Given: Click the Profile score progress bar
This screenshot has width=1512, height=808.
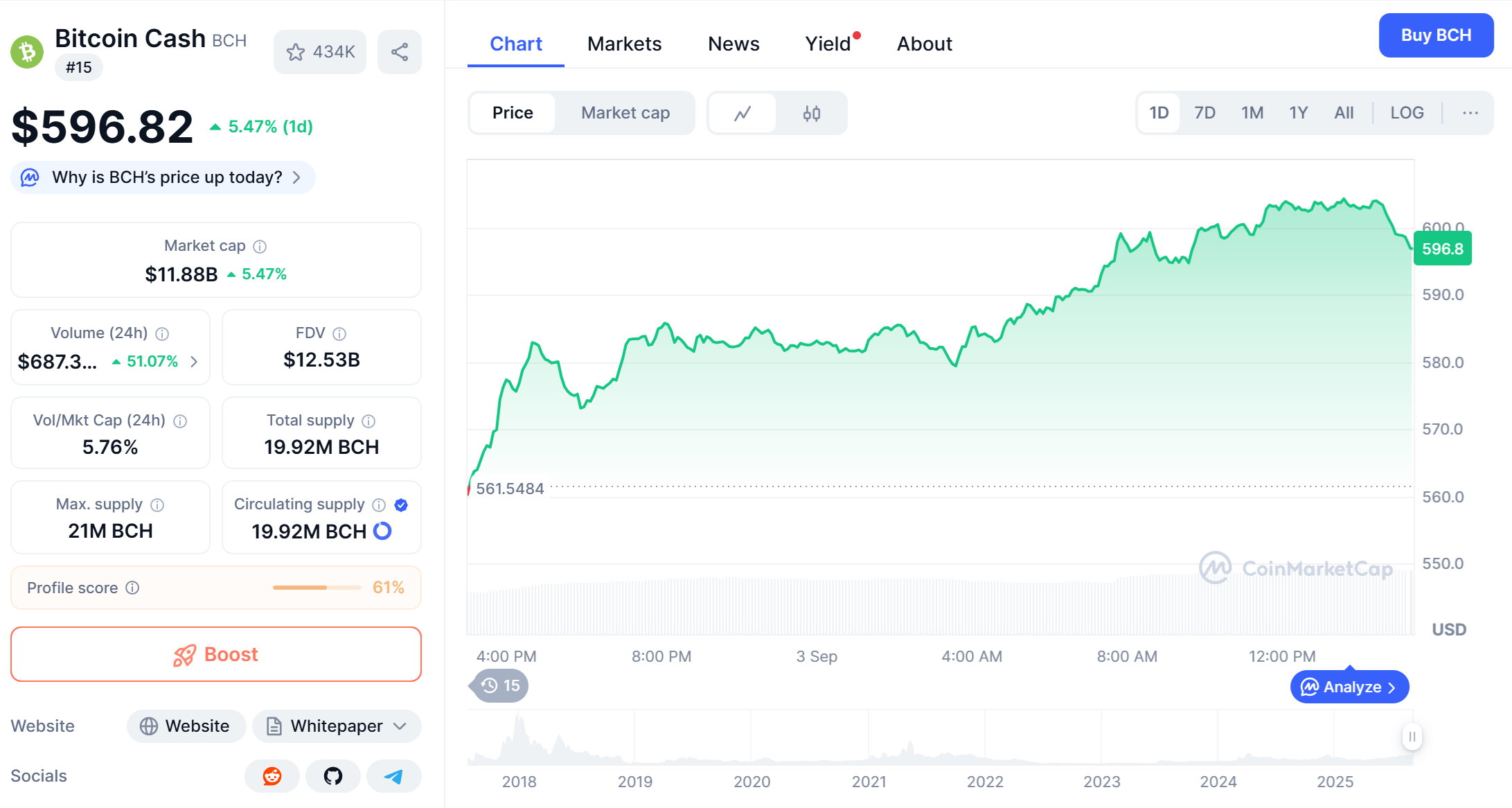Looking at the screenshot, I should (317, 588).
